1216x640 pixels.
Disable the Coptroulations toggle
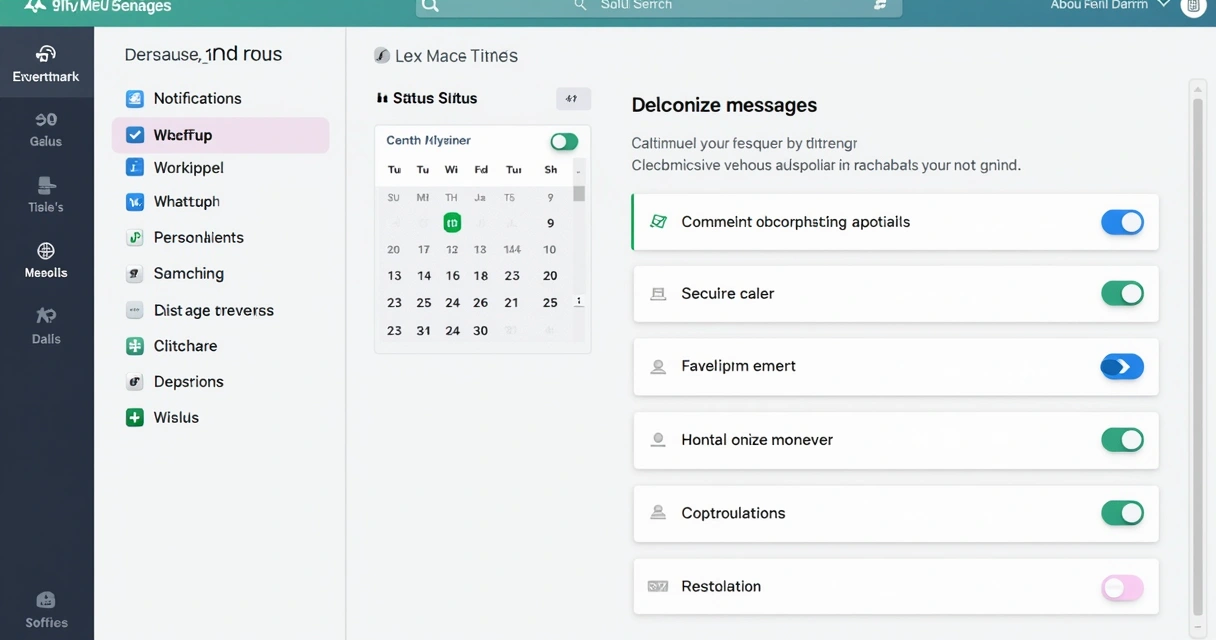(1122, 513)
